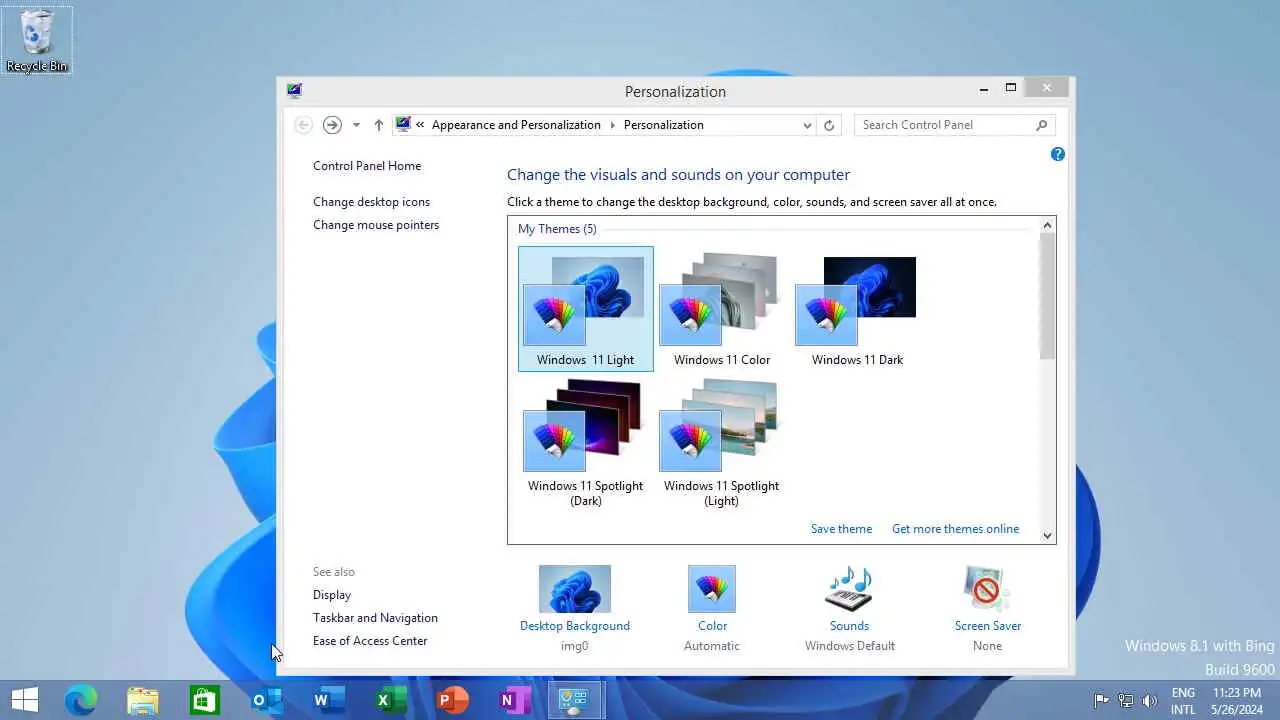Viewport: 1280px width, 720px height.
Task: Select the Windows 11 Light theme
Action: [x=586, y=309]
